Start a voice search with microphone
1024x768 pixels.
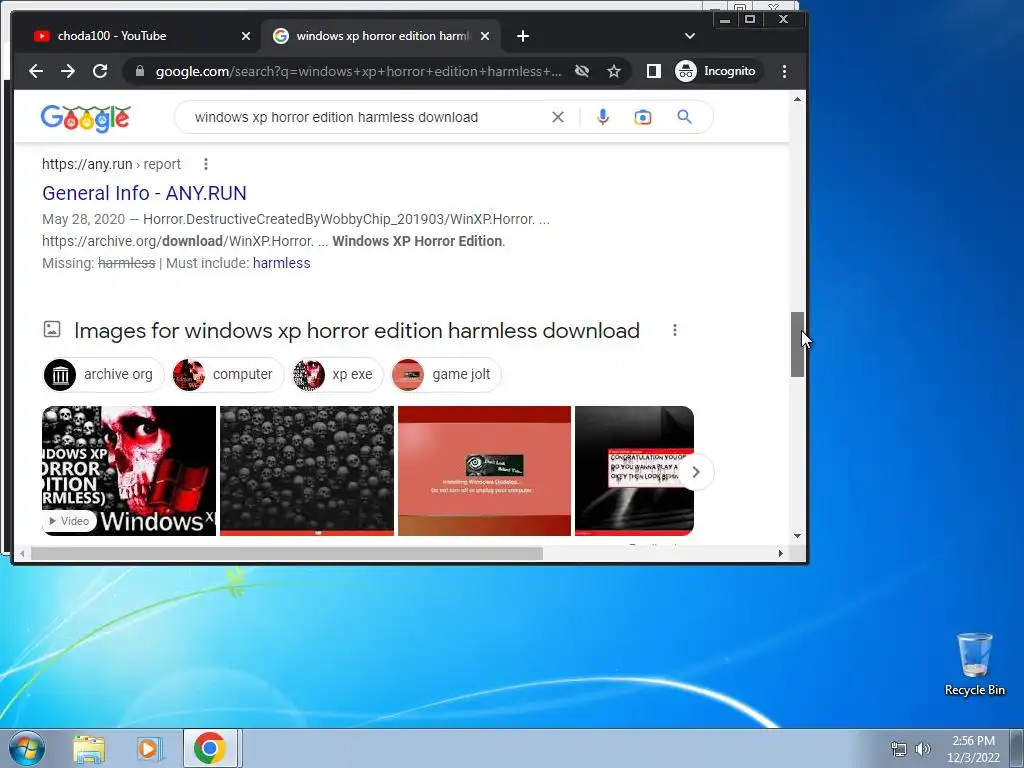(x=603, y=117)
